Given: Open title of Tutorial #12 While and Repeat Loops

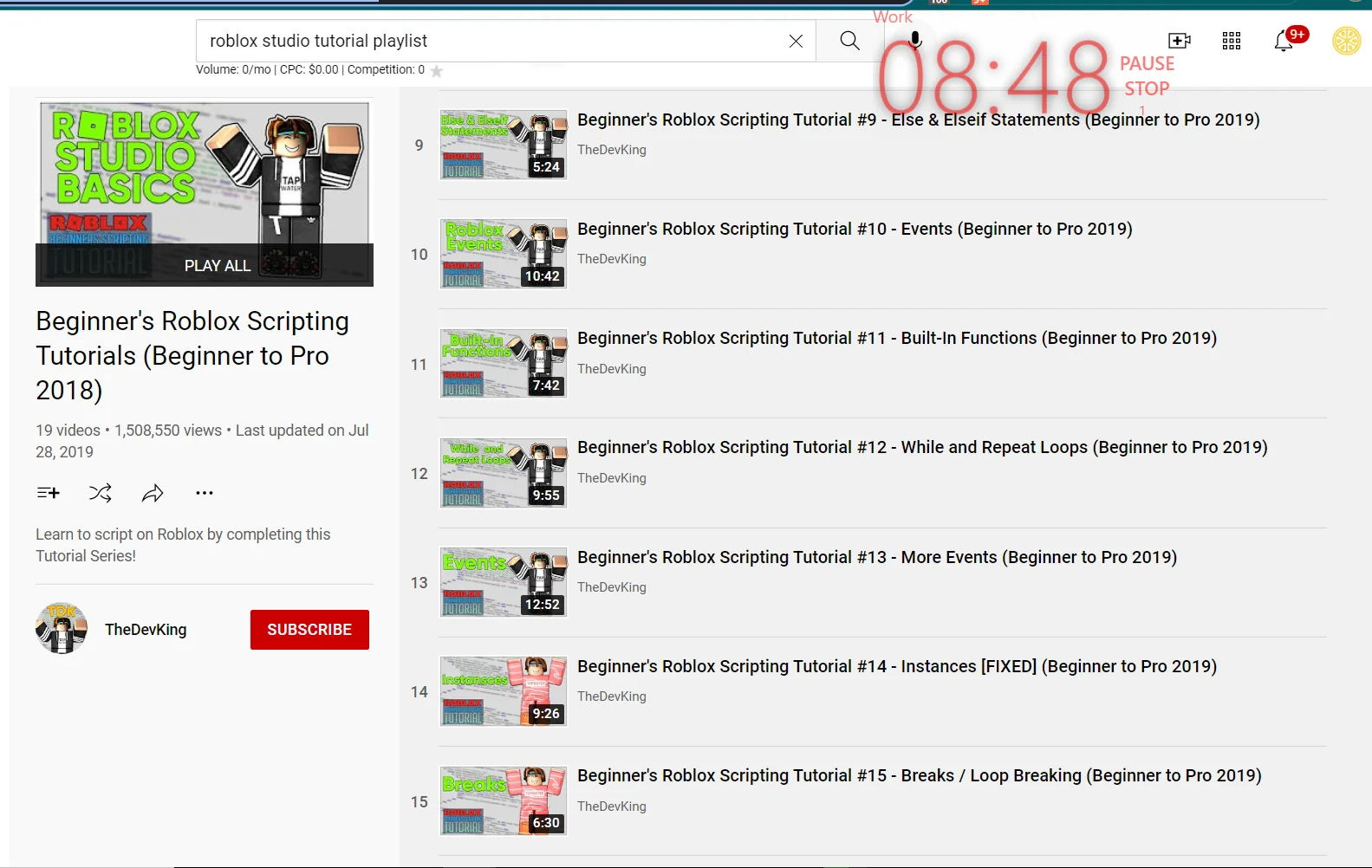Looking at the screenshot, I should [922, 447].
